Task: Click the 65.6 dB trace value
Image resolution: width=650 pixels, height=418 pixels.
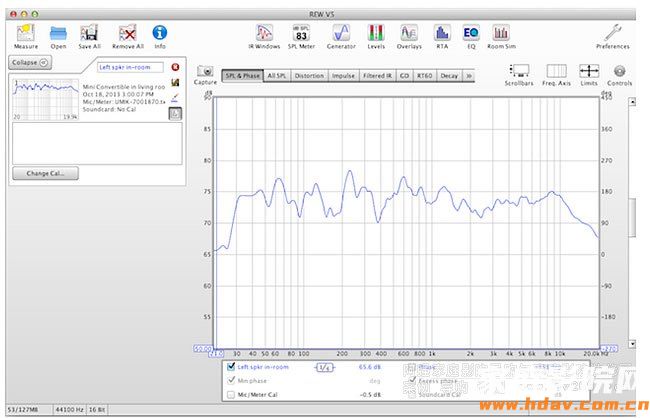Action: tap(370, 367)
